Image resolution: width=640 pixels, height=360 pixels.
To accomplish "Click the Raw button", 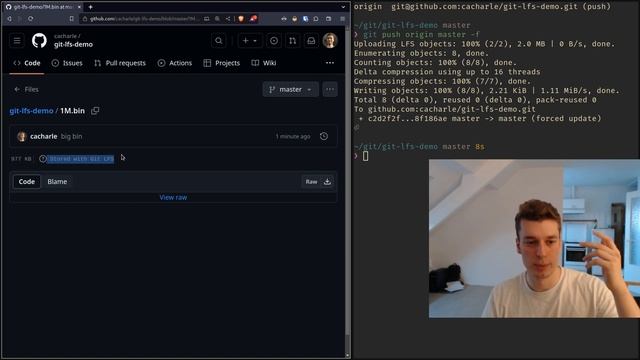I will (x=311, y=182).
